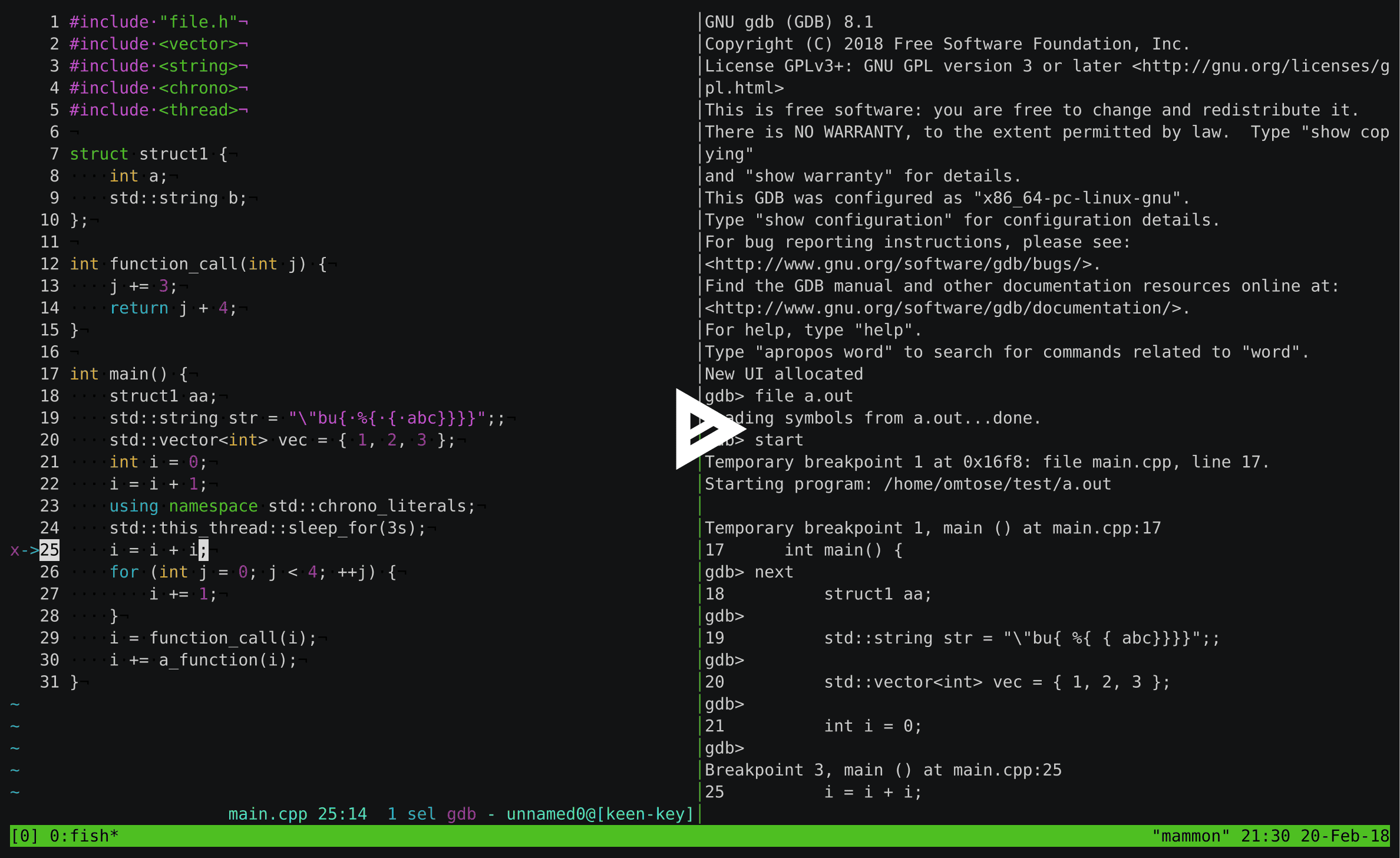This screenshot has height=858, width=1400.
Task: Click 'main.cpp 25:14' in the status line
Action: pos(298,814)
